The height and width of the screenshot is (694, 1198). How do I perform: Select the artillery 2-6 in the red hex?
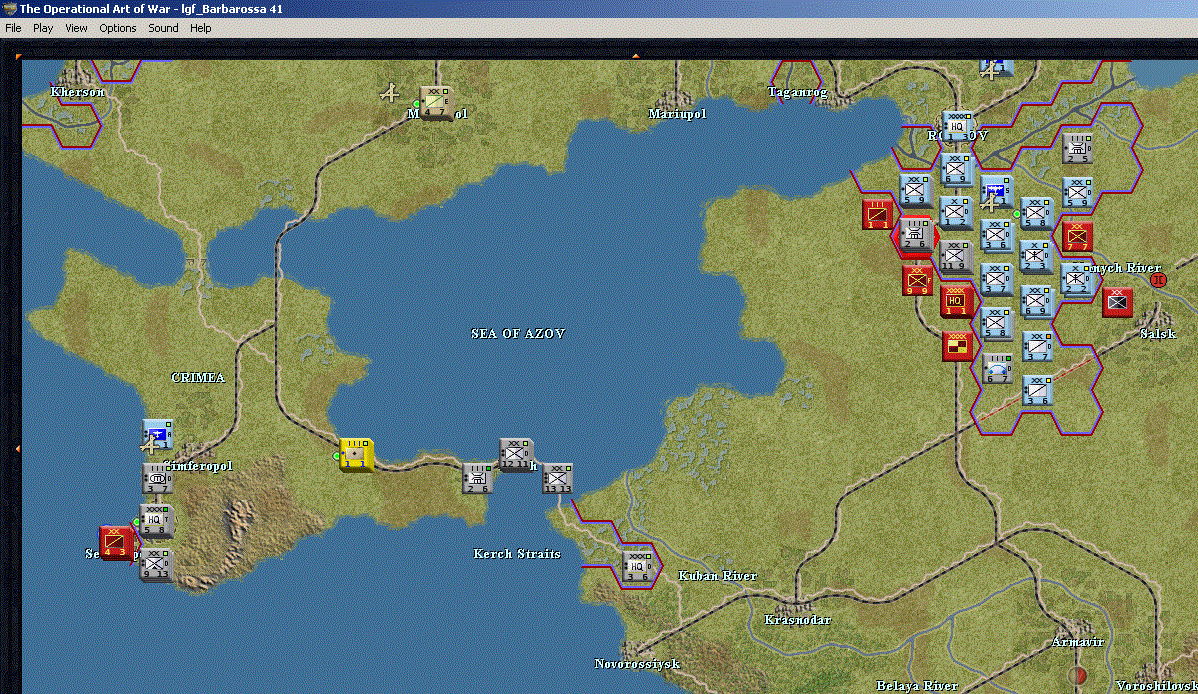[x=915, y=234]
